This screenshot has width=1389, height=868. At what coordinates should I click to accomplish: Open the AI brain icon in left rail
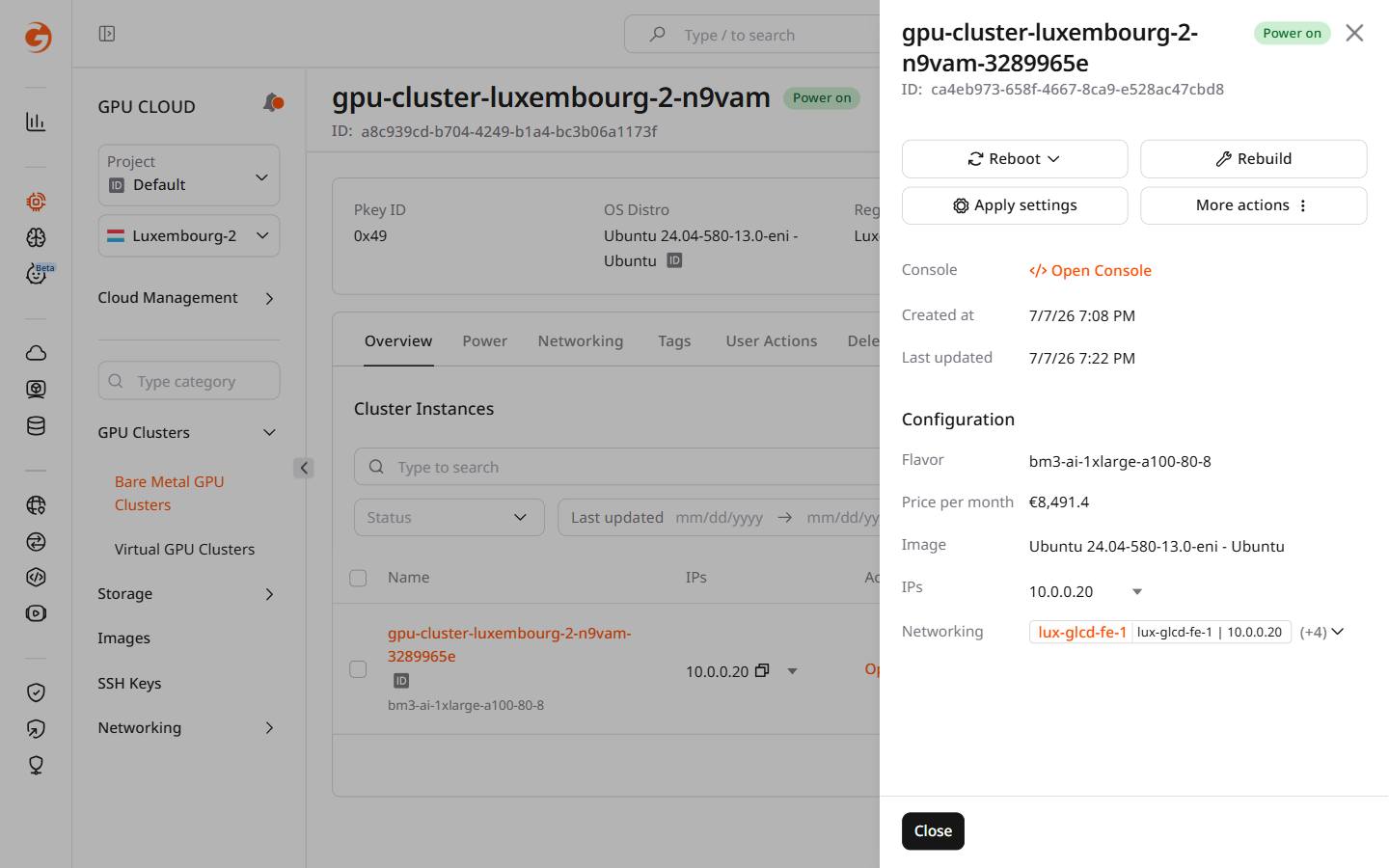point(36,237)
